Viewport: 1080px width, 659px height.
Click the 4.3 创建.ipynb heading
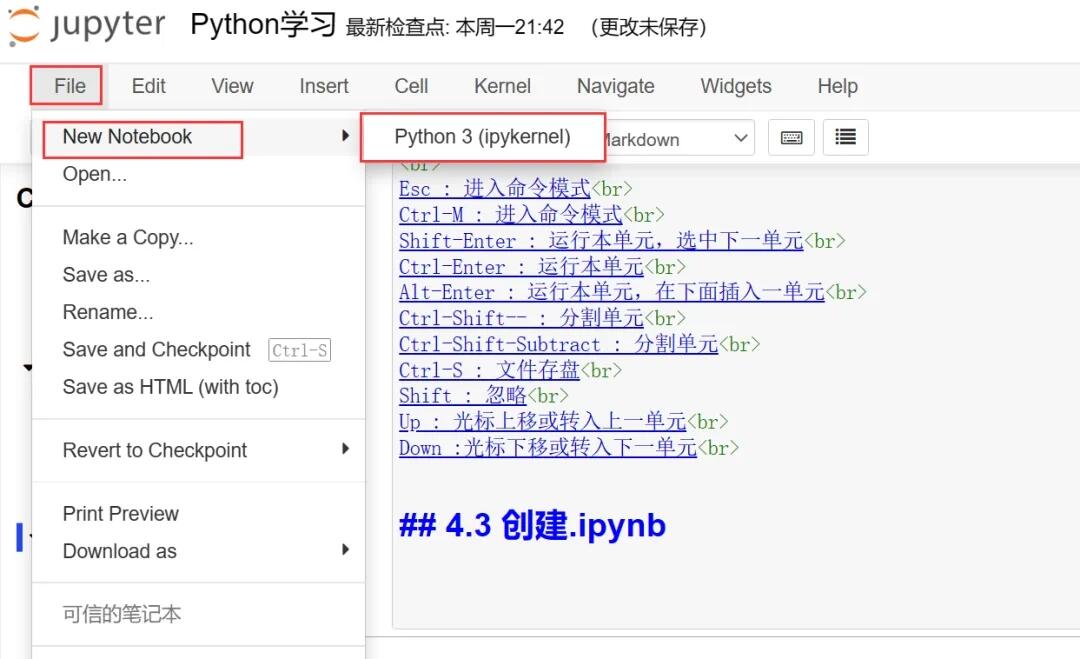(532, 525)
